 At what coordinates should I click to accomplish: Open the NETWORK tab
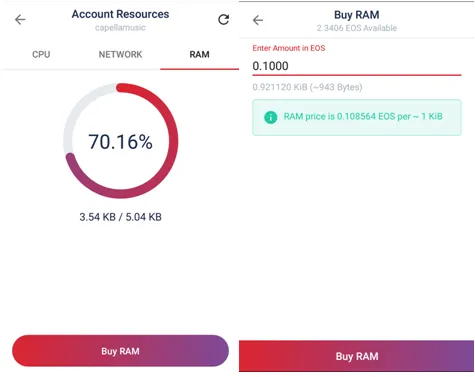(120, 54)
